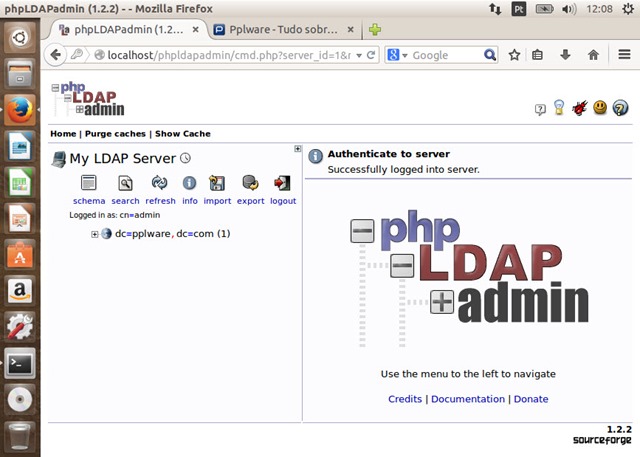Expand the dc=pplware, dc=com tree node
Viewport: 640px width, 457px height.
point(95,234)
